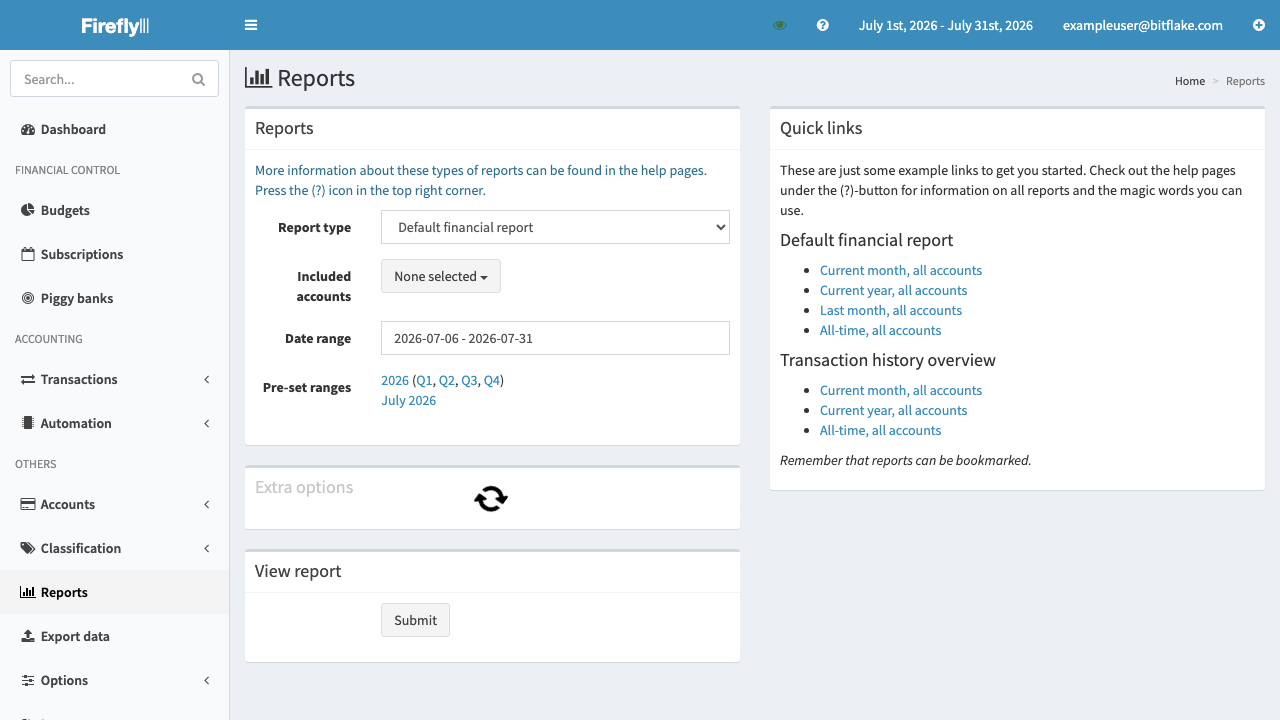Click the Budgets pie chart icon
The image size is (1280, 720).
(x=28, y=210)
